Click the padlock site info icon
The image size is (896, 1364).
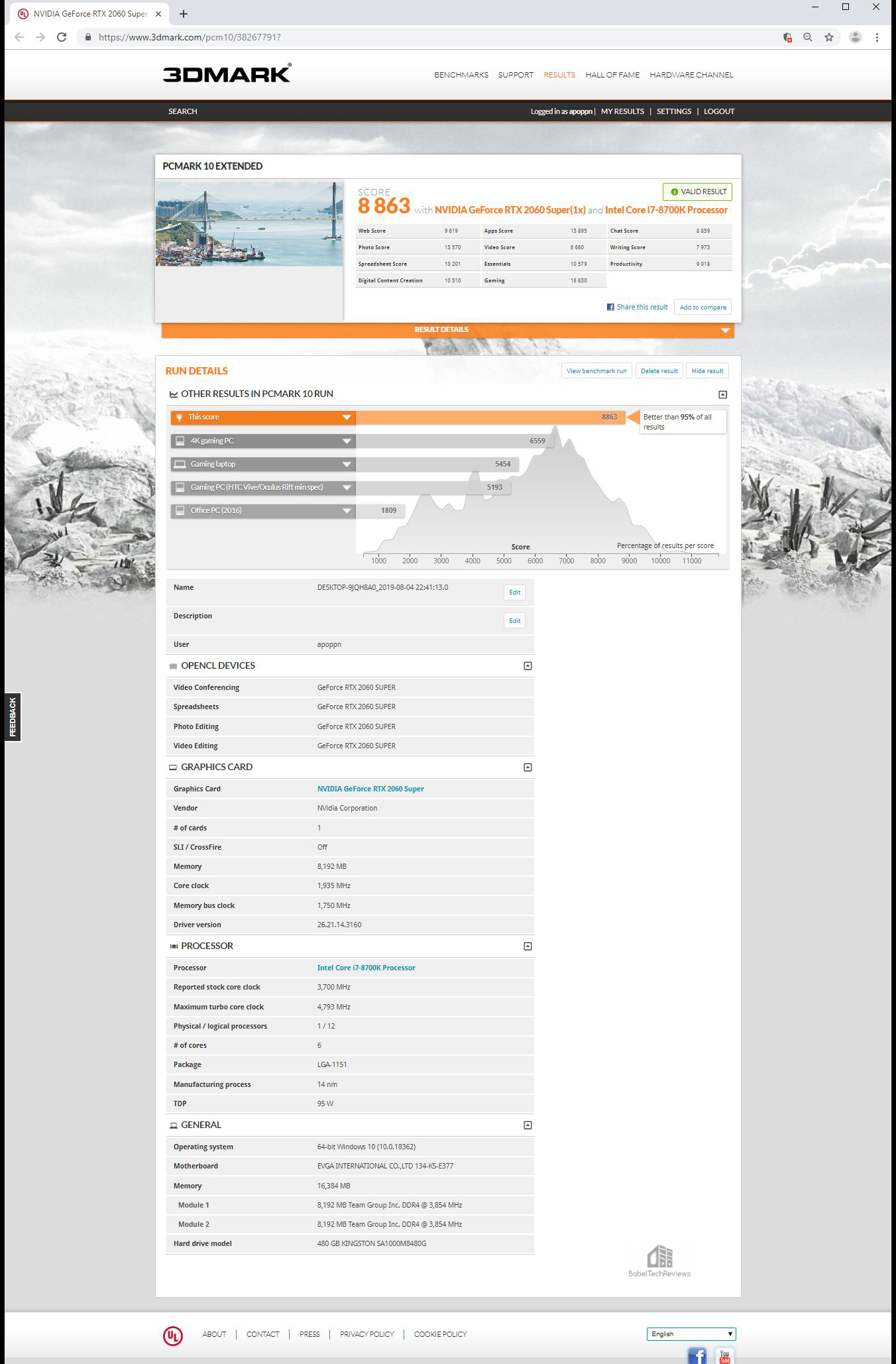87,37
